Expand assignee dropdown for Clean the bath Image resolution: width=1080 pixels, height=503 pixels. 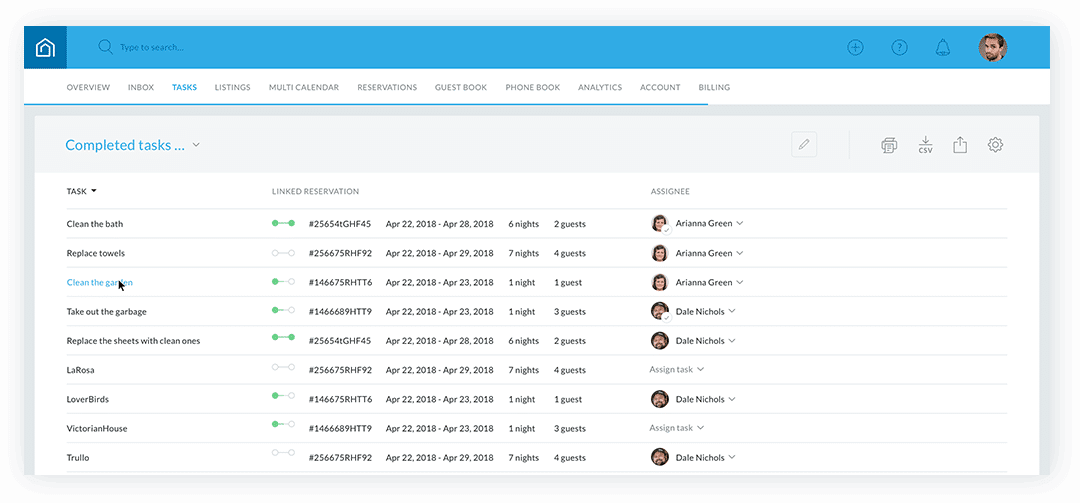coord(740,224)
